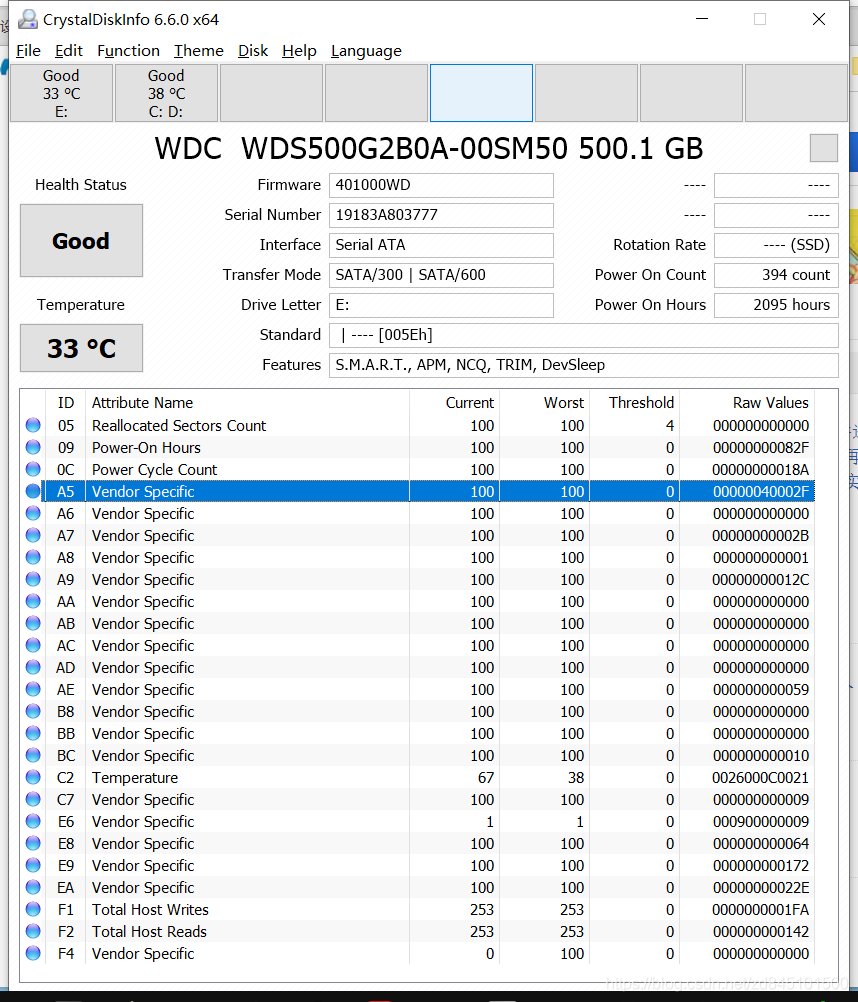Click the blue status orb for attribute A8
Viewport: 858px width, 1002px height.
[x=33, y=557]
